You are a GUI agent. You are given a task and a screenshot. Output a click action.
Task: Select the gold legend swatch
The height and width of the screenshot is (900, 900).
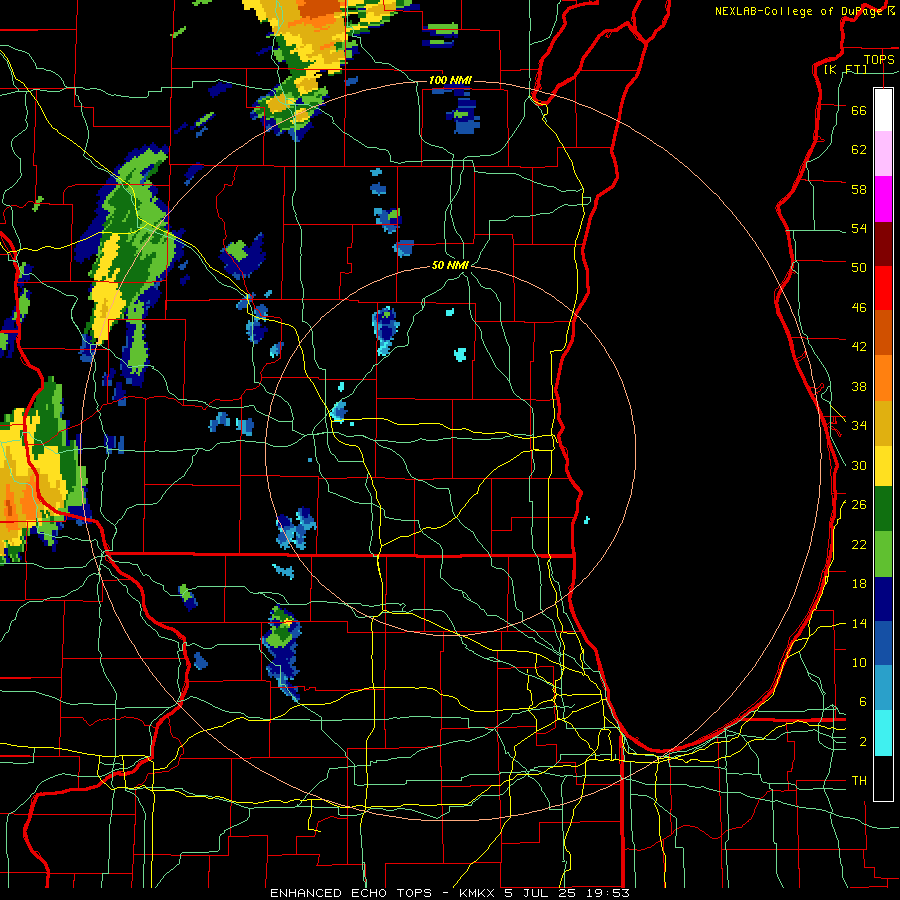(x=883, y=422)
